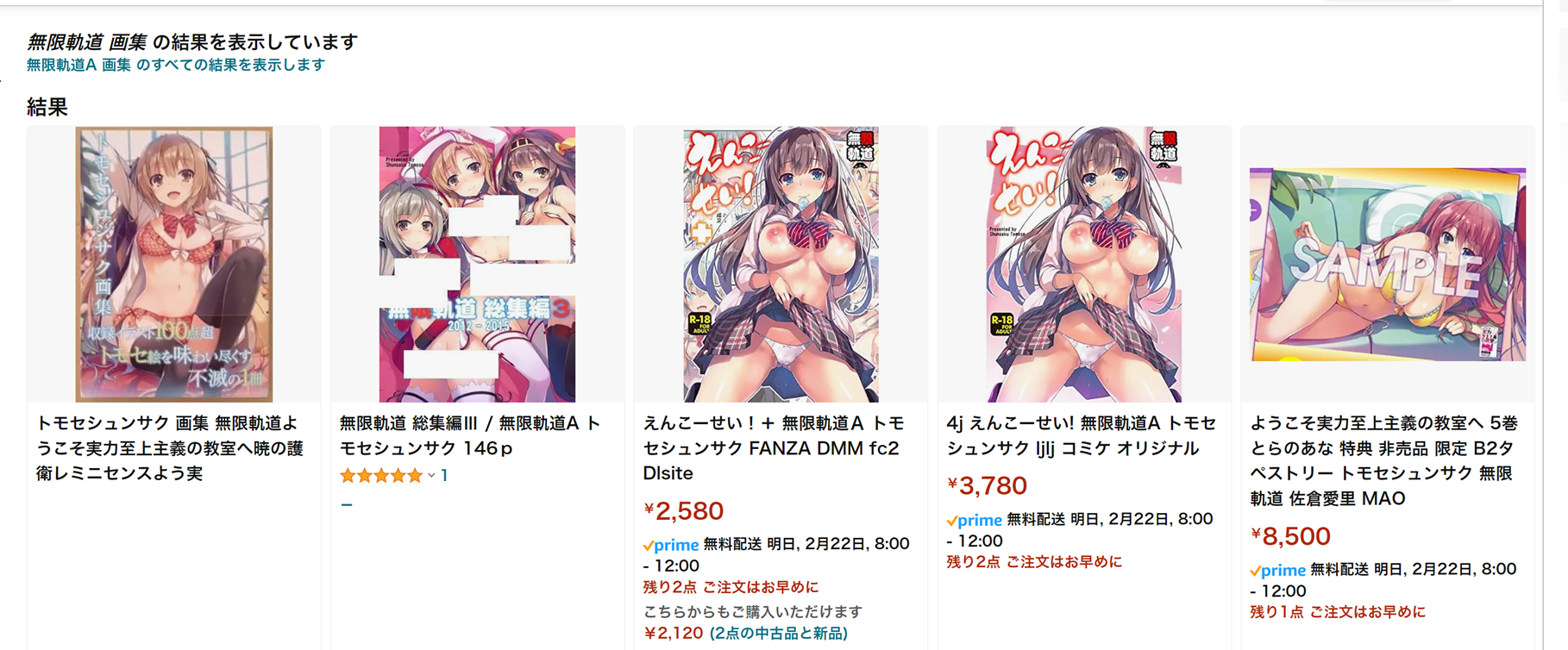The width and height of the screenshot is (1568, 650).
Task: Open the 無限軌道 総集編III product title
Action: point(470,435)
